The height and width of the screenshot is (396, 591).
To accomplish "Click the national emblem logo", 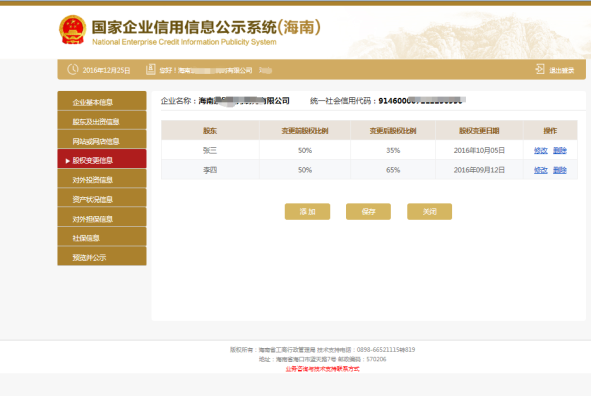I will [x=72, y=30].
